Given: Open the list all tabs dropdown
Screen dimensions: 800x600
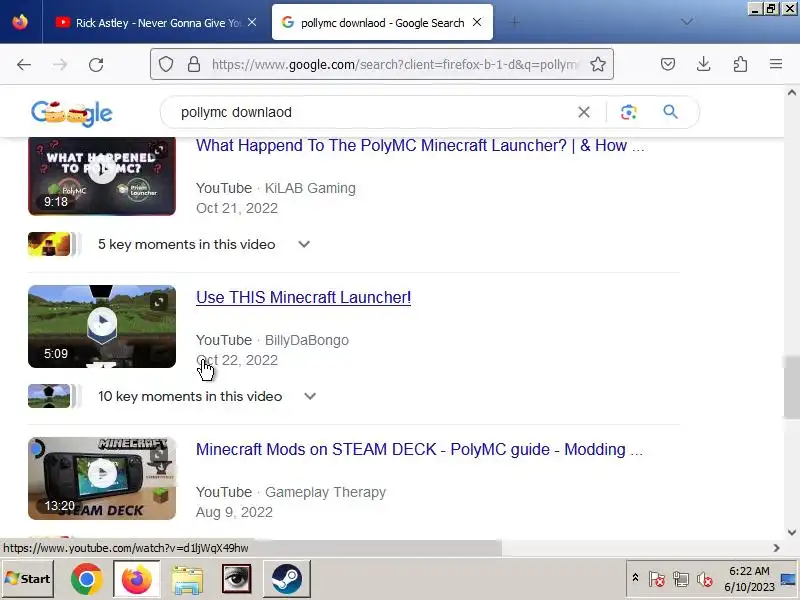Looking at the screenshot, I should [x=687, y=22].
